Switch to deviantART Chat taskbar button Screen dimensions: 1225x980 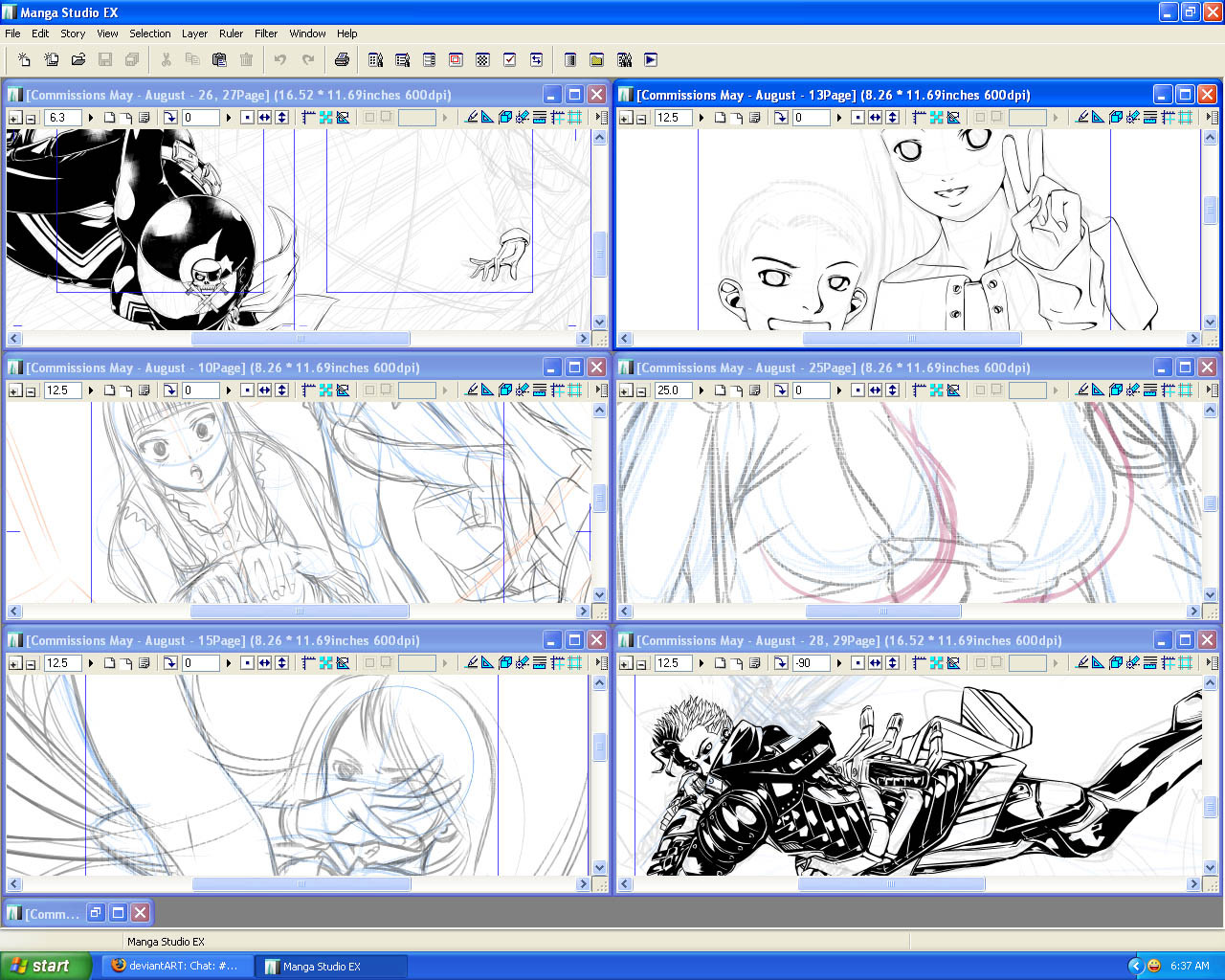178,966
